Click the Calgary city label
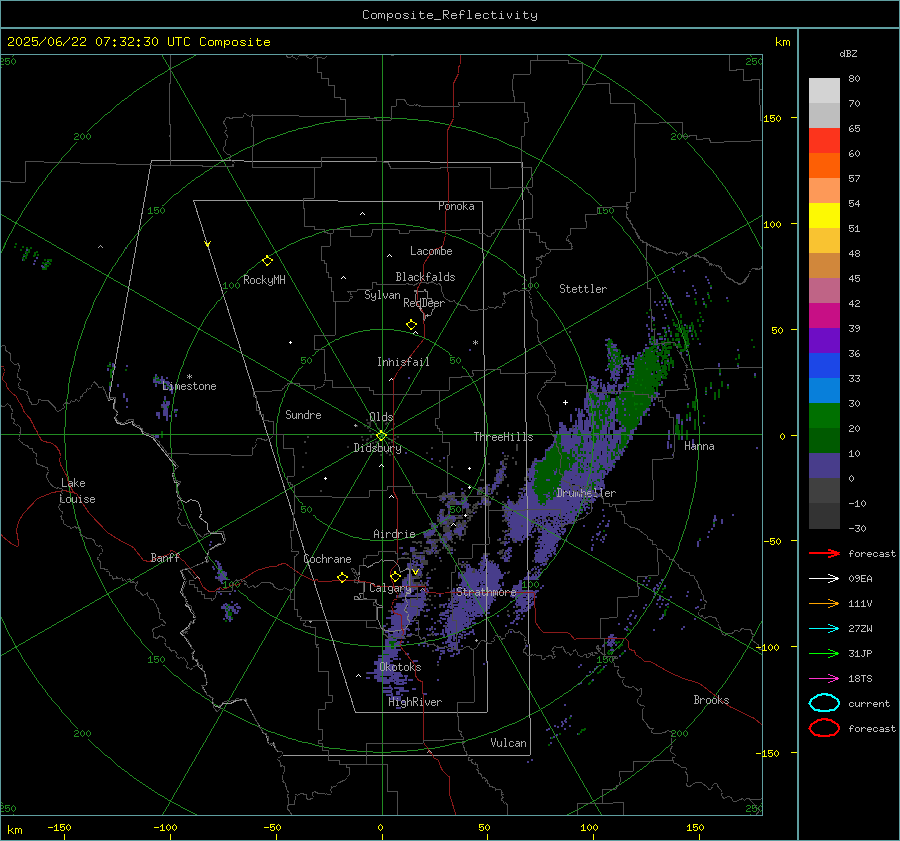 point(390,588)
